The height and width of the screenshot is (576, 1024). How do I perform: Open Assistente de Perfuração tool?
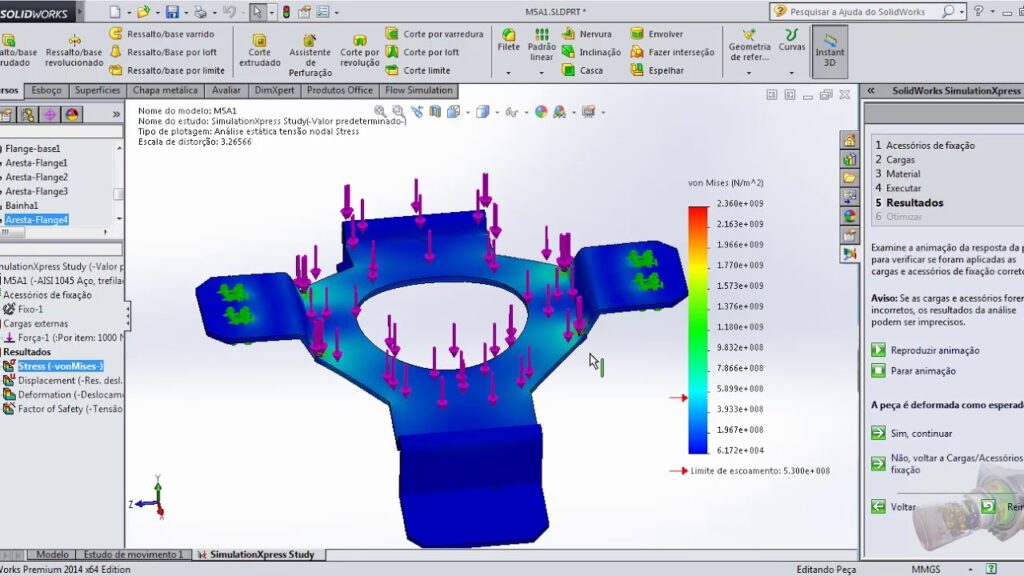click(x=310, y=56)
